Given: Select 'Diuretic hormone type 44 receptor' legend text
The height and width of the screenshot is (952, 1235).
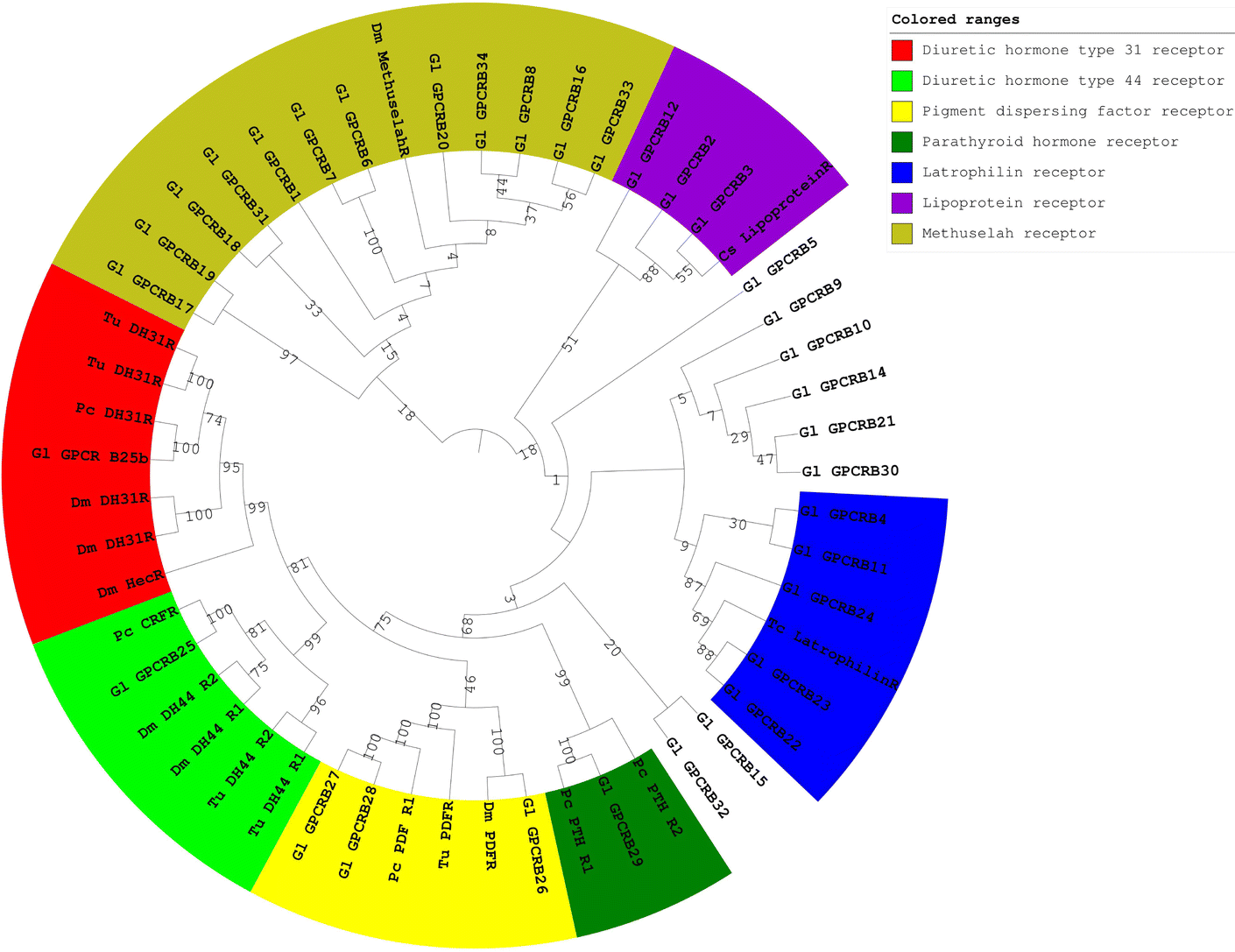Looking at the screenshot, I should tap(1073, 81).
